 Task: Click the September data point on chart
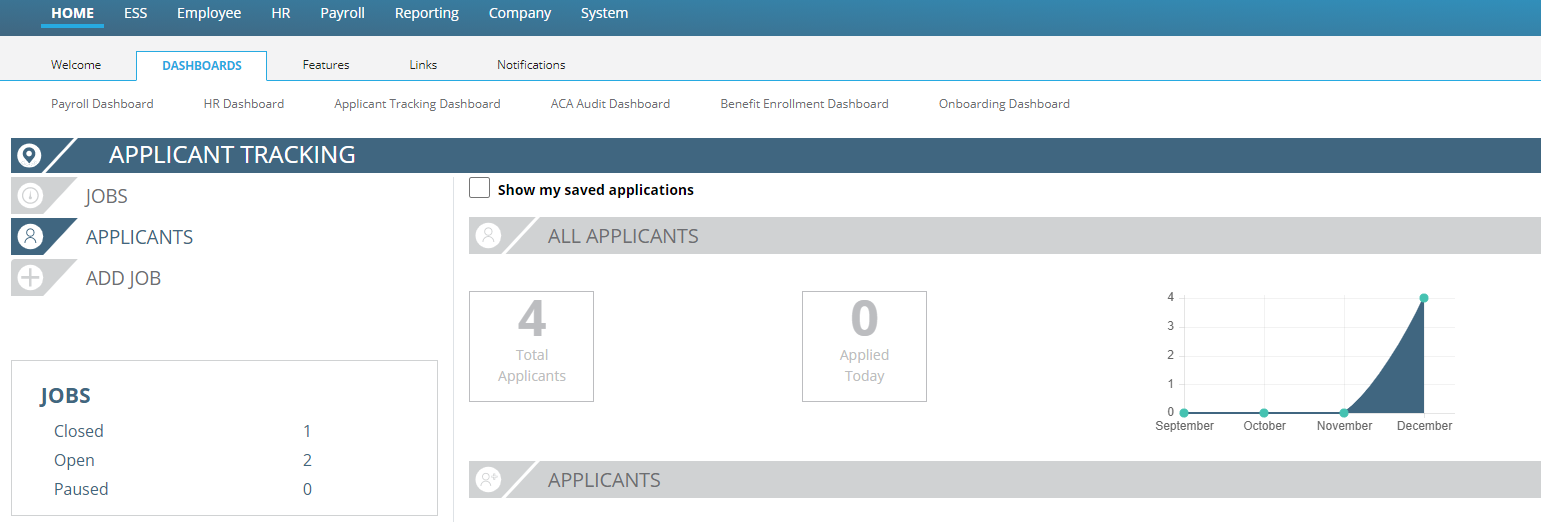pyautogui.click(x=1184, y=413)
